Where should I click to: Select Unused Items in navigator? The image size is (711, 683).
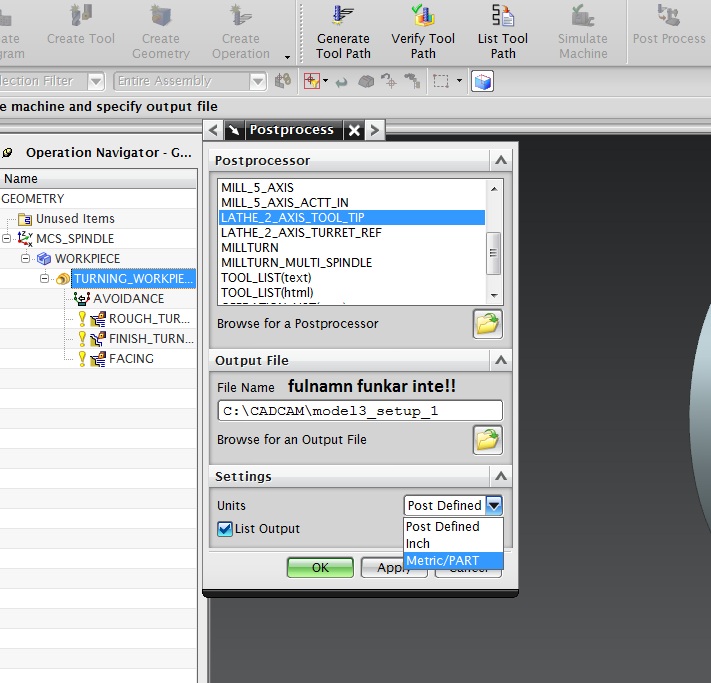(75, 219)
